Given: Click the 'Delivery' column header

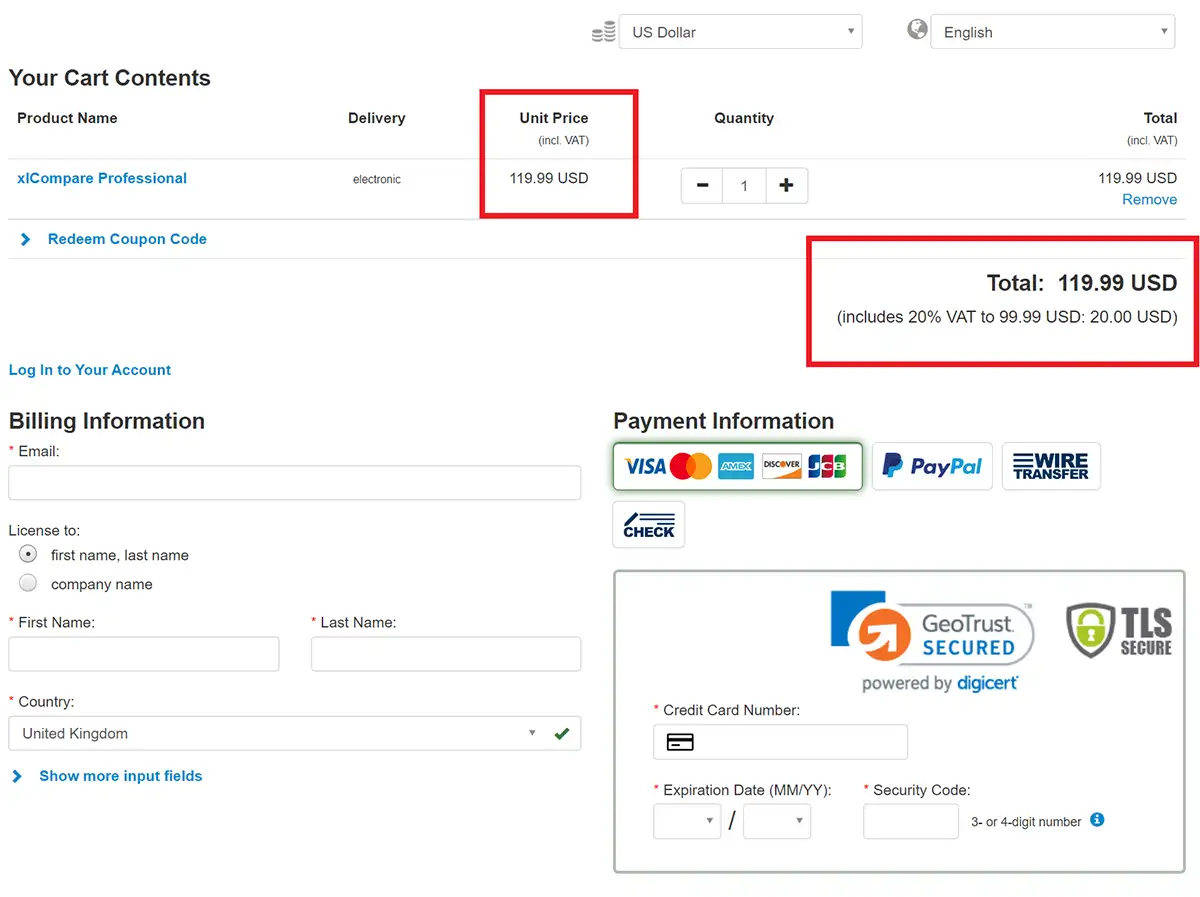Looking at the screenshot, I should point(377,118).
